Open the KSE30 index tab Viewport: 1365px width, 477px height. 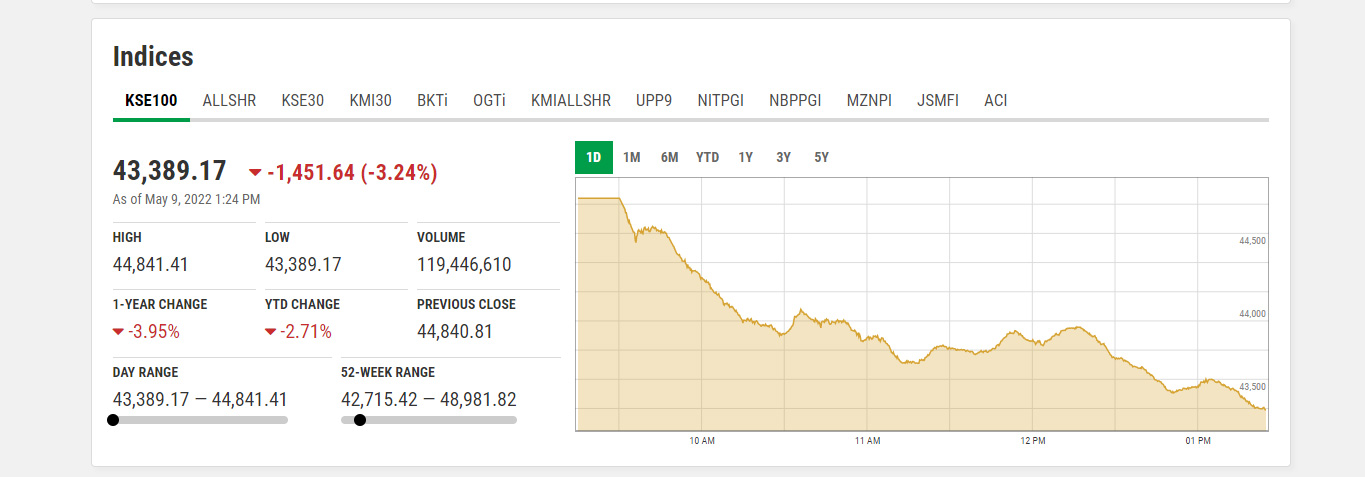click(x=302, y=101)
